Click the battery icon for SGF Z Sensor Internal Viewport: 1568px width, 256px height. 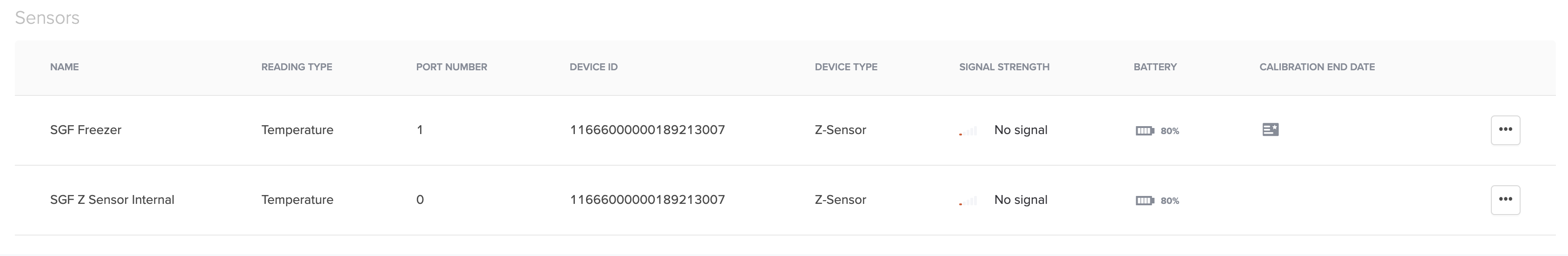[1145, 201]
